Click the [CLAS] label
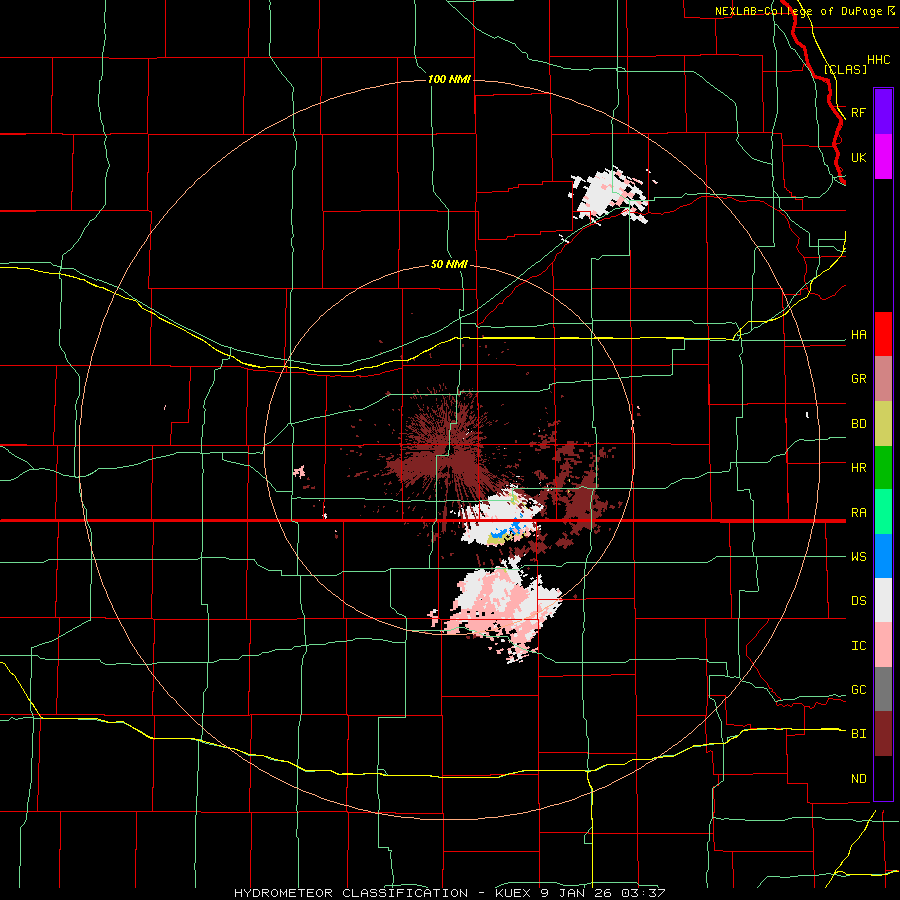The image size is (900, 900). [845, 69]
